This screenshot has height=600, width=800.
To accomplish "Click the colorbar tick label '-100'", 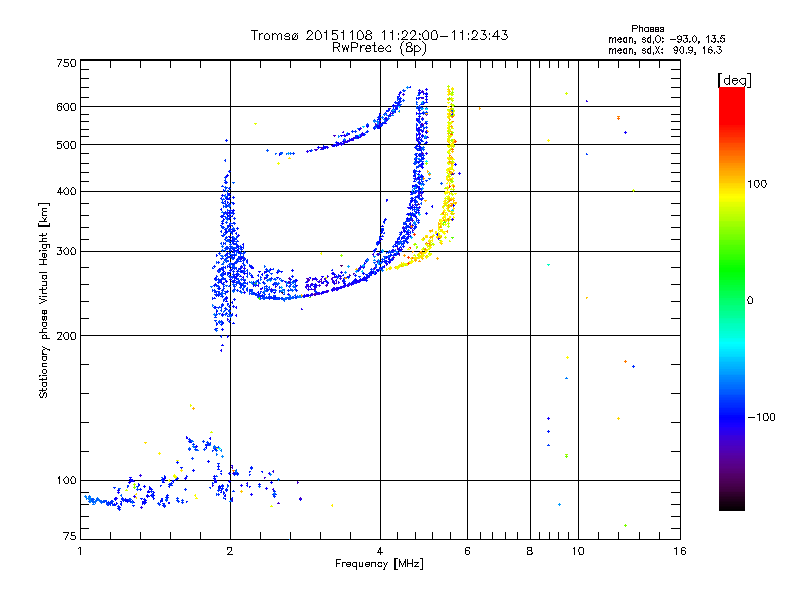I will tap(761, 417).
